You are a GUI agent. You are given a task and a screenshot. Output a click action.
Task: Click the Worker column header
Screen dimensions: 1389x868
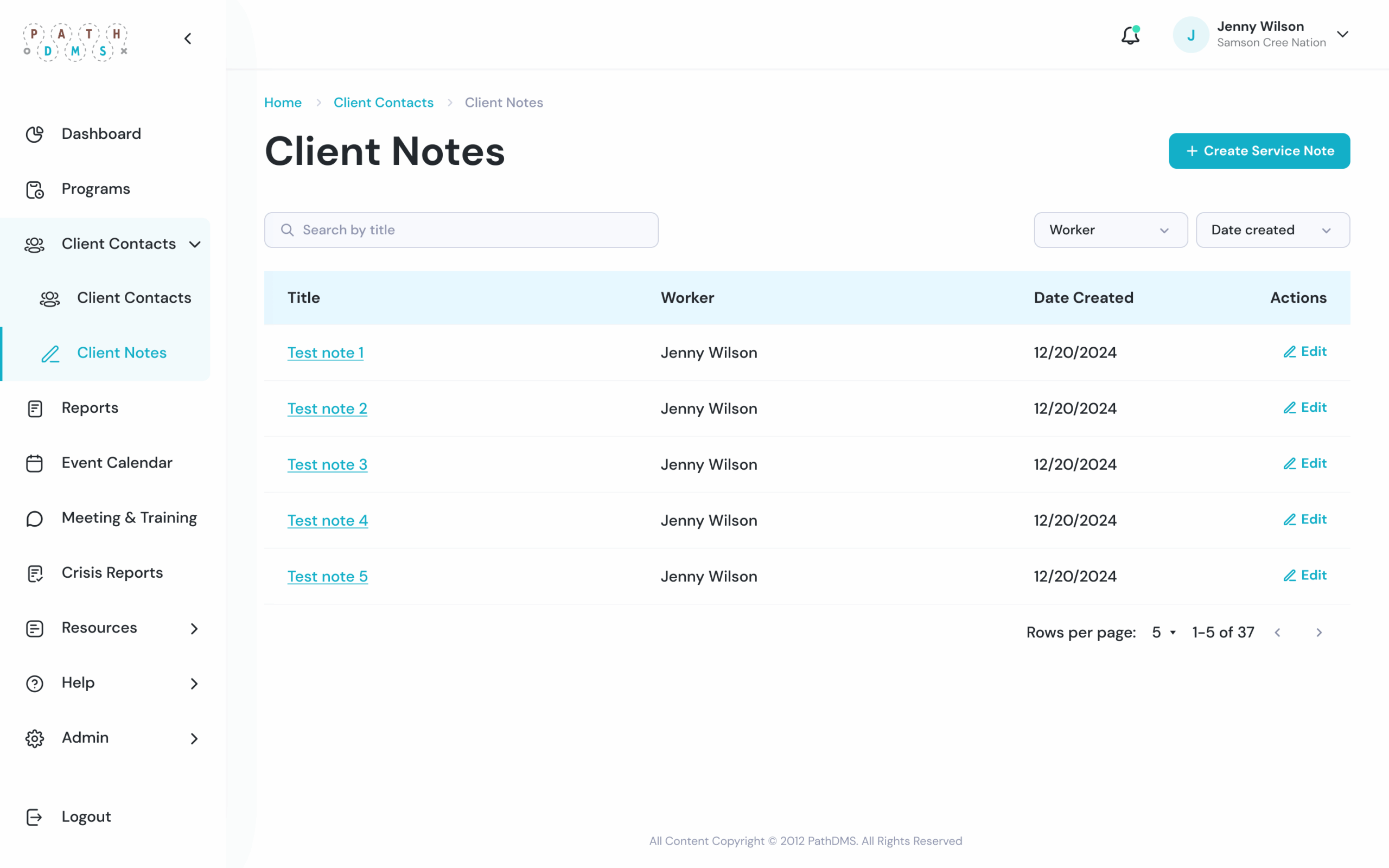click(687, 297)
